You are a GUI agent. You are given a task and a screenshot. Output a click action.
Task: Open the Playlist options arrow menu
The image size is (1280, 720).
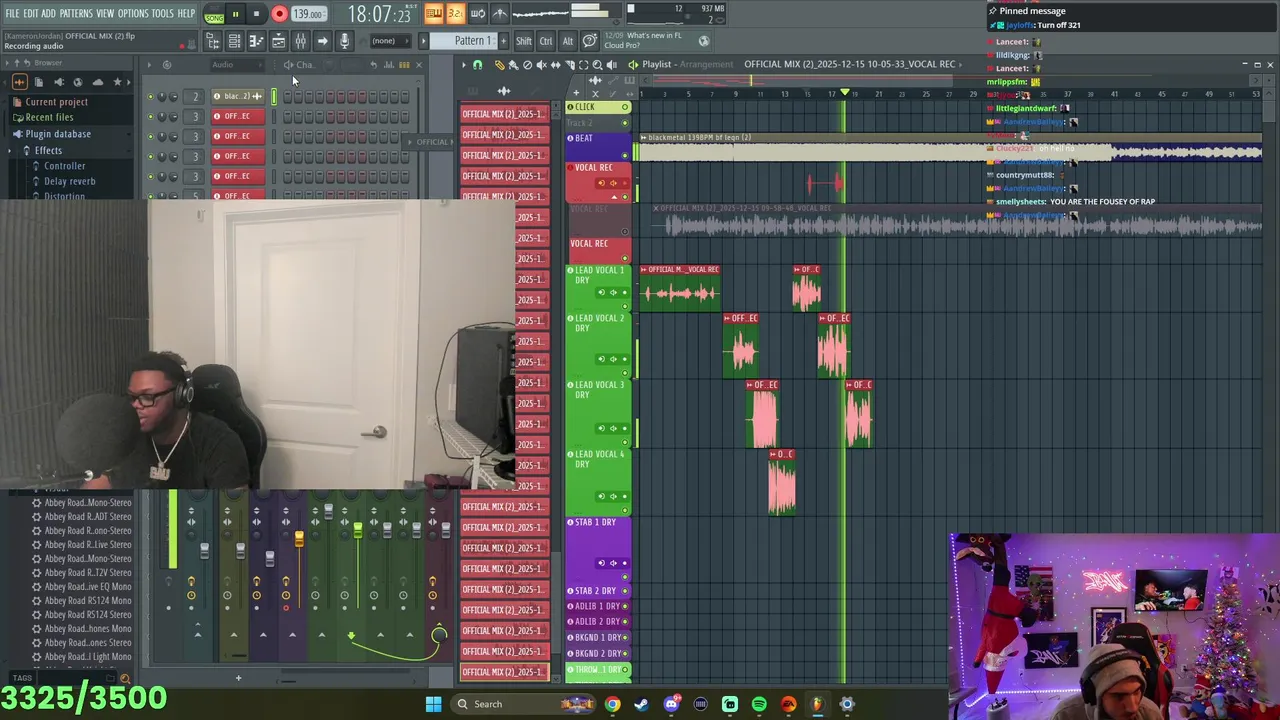coord(464,65)
